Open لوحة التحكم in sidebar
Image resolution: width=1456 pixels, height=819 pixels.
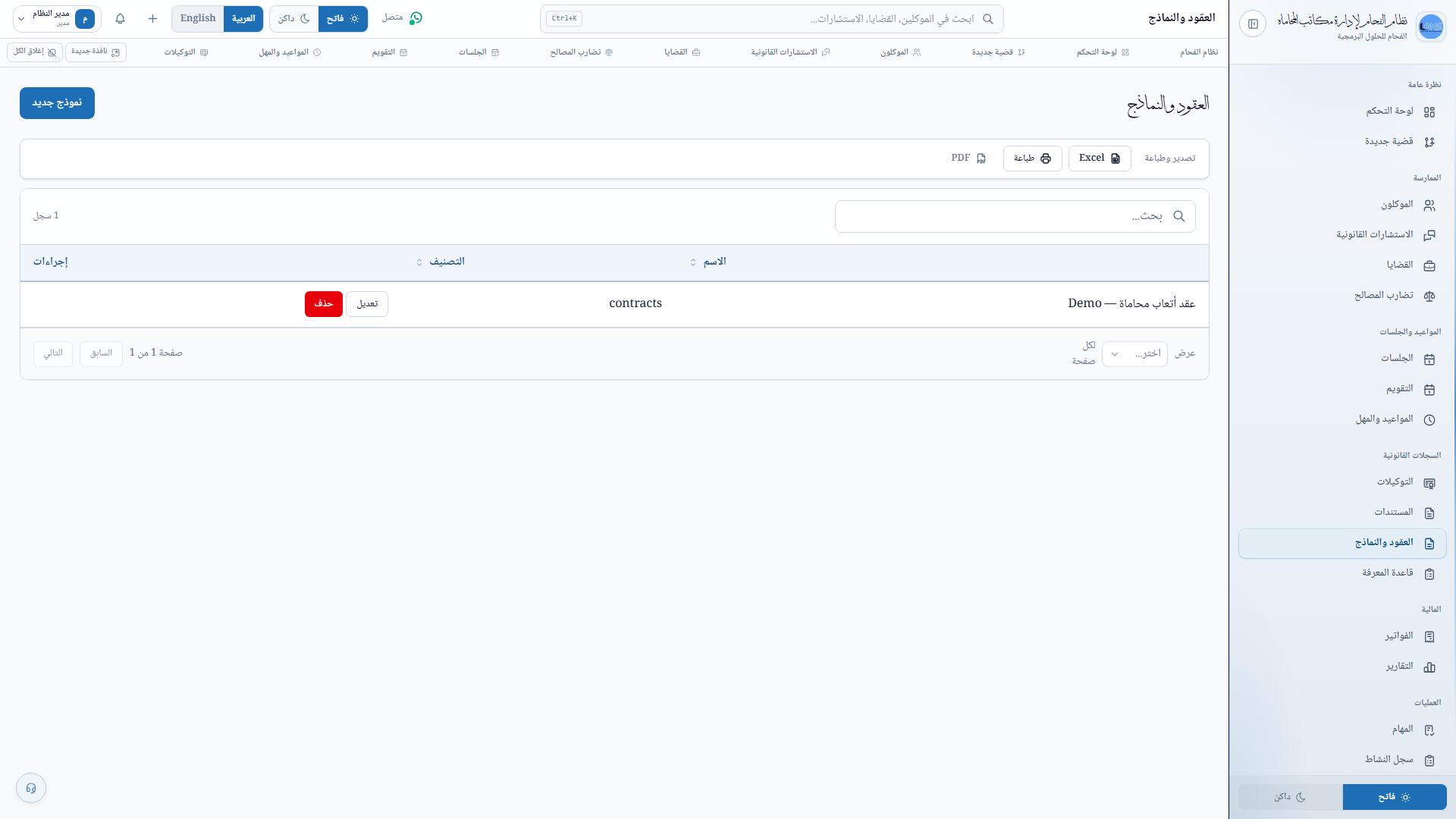[x=1342, y=111]
